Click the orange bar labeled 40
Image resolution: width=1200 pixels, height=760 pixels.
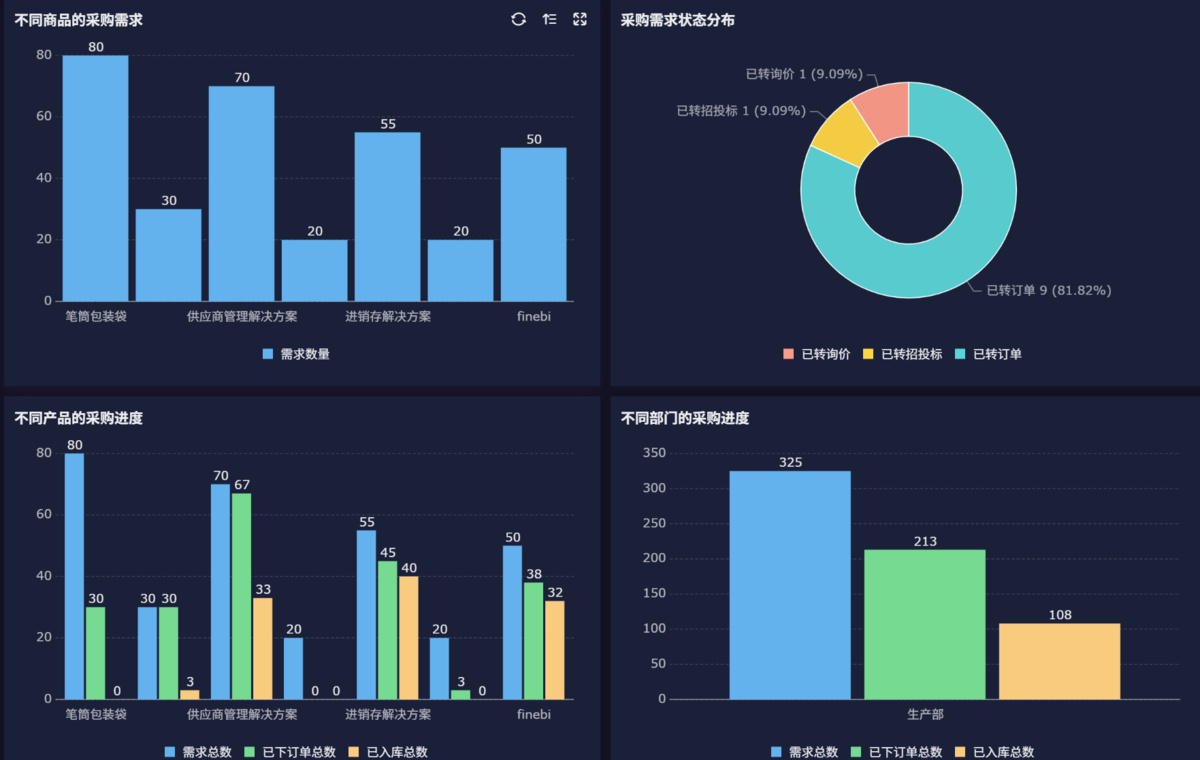click(408, 638)
